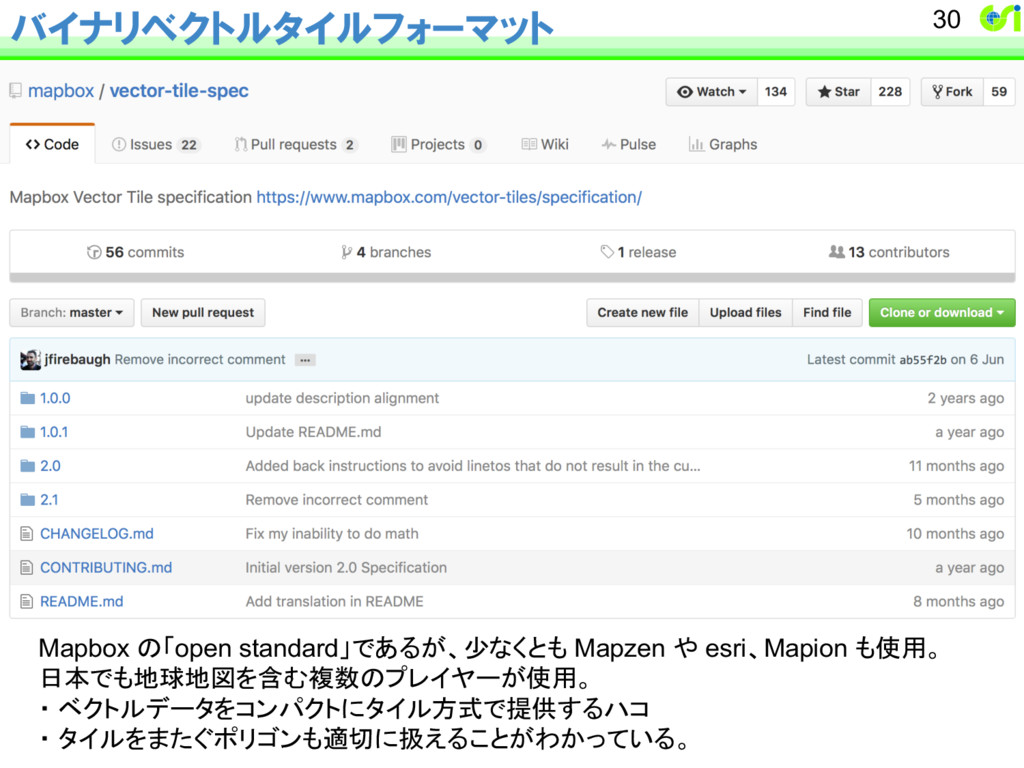This screenshot has height=768, width=1024.
Task: Expand the commit message ellipsis button
Action: point(305,360)
